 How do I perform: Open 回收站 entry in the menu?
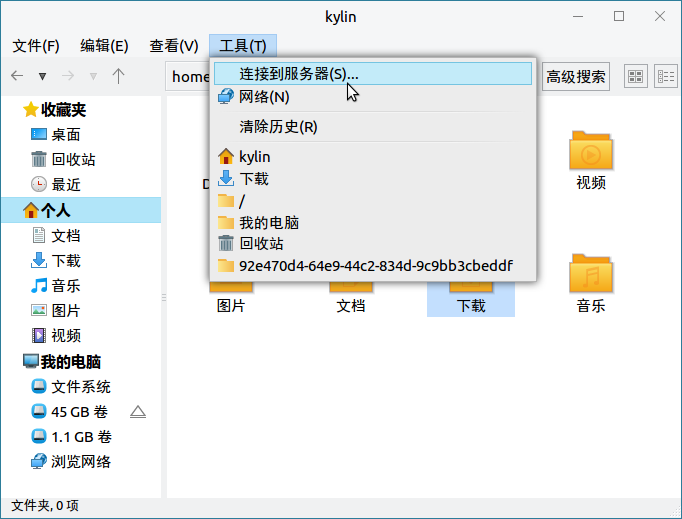point(373,244)
